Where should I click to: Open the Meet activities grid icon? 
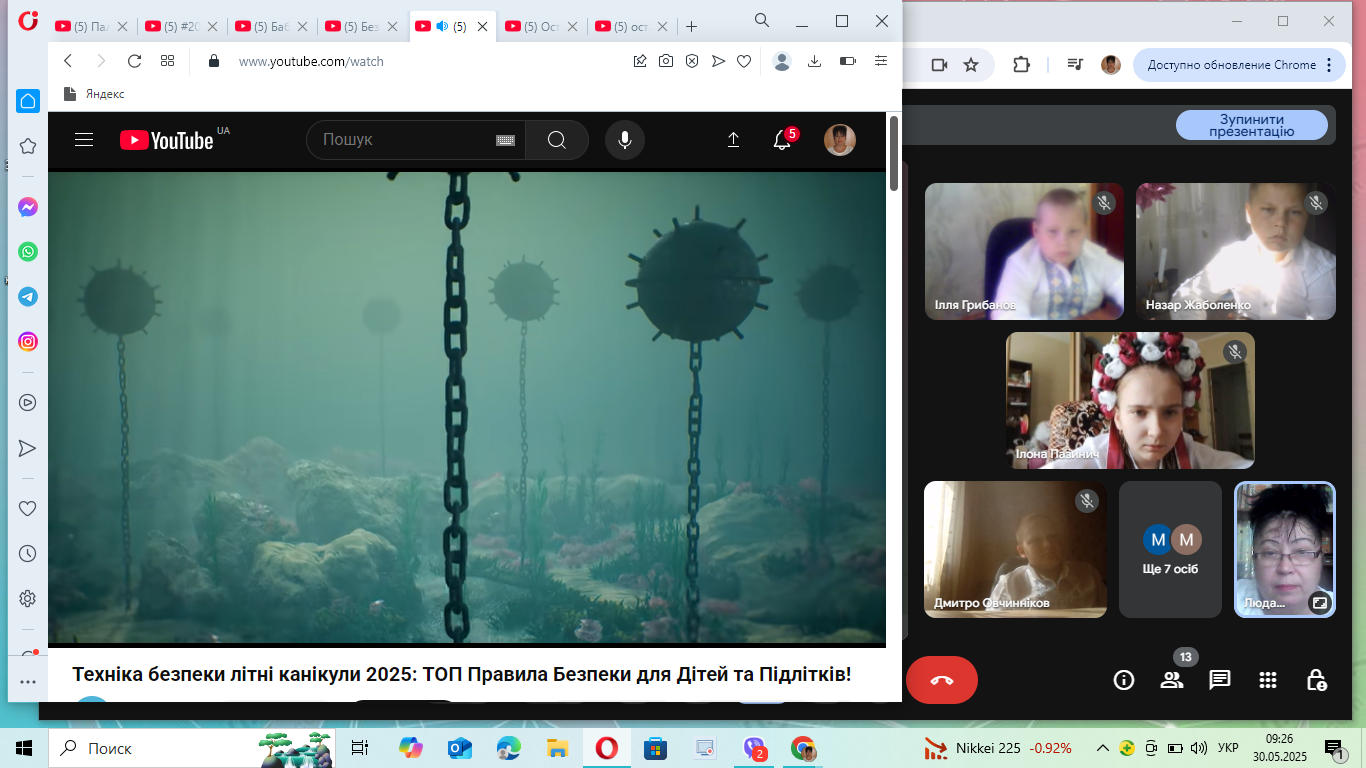click(1268, 680)
